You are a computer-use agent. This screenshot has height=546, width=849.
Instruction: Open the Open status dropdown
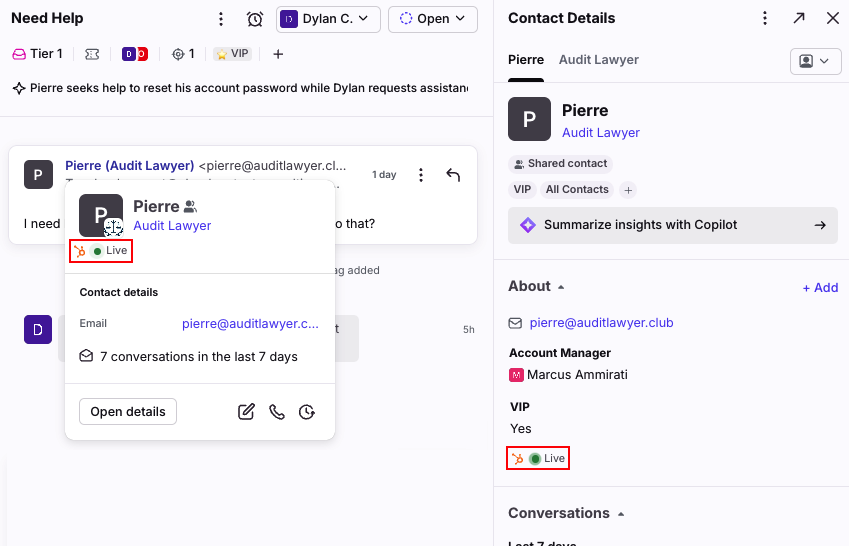(x=433, y=19)
